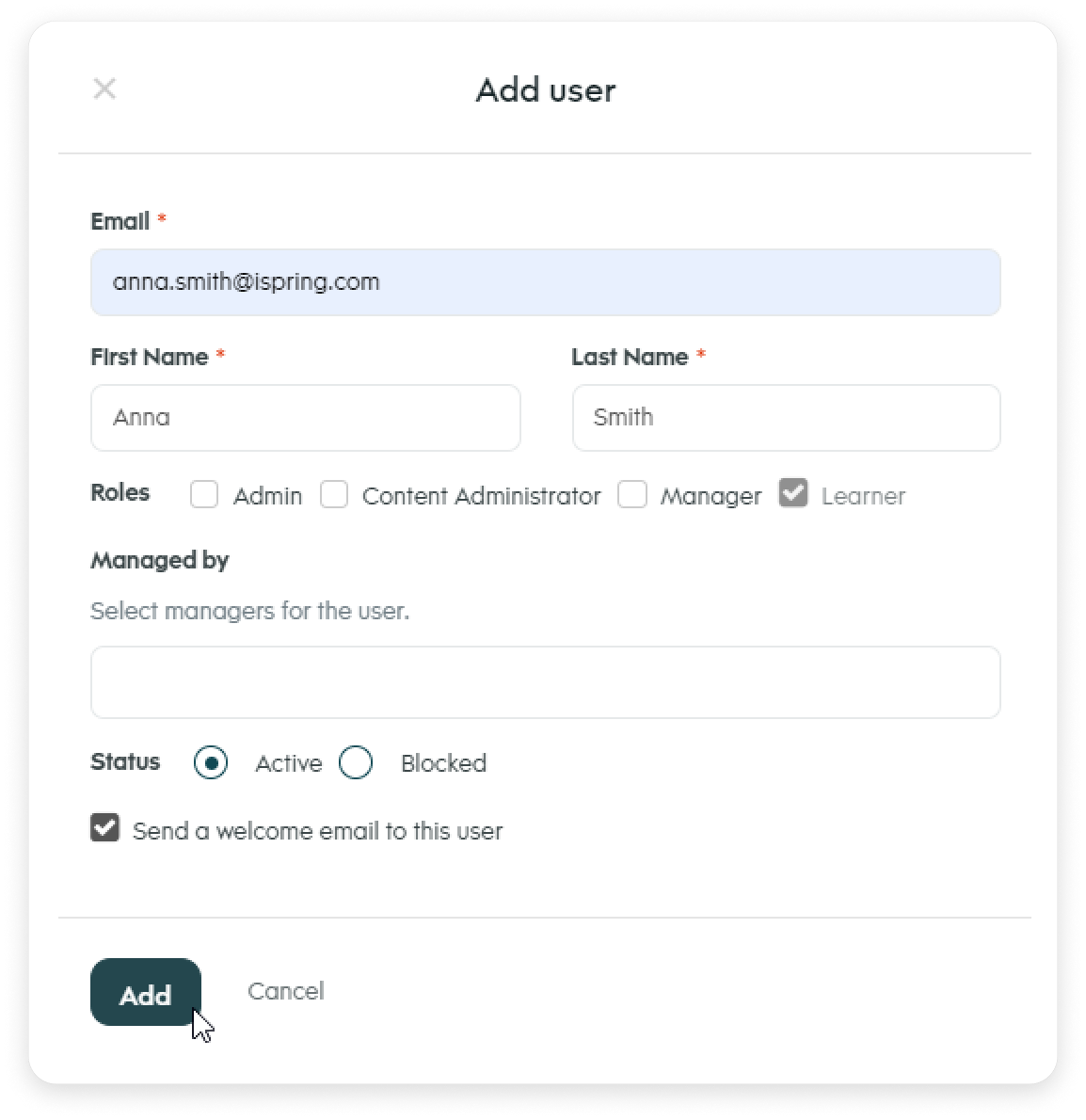Uncheck the welcome email checkbox
This screenshot has height=1120, width=1086.
point(105,828)
